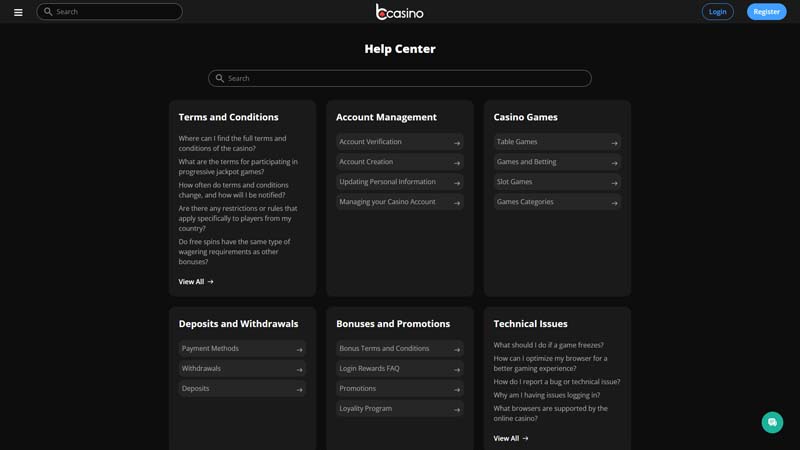Open question about progressive jackpot game terms
This screenshot has height=450, width=800.
tap(238, 167)
